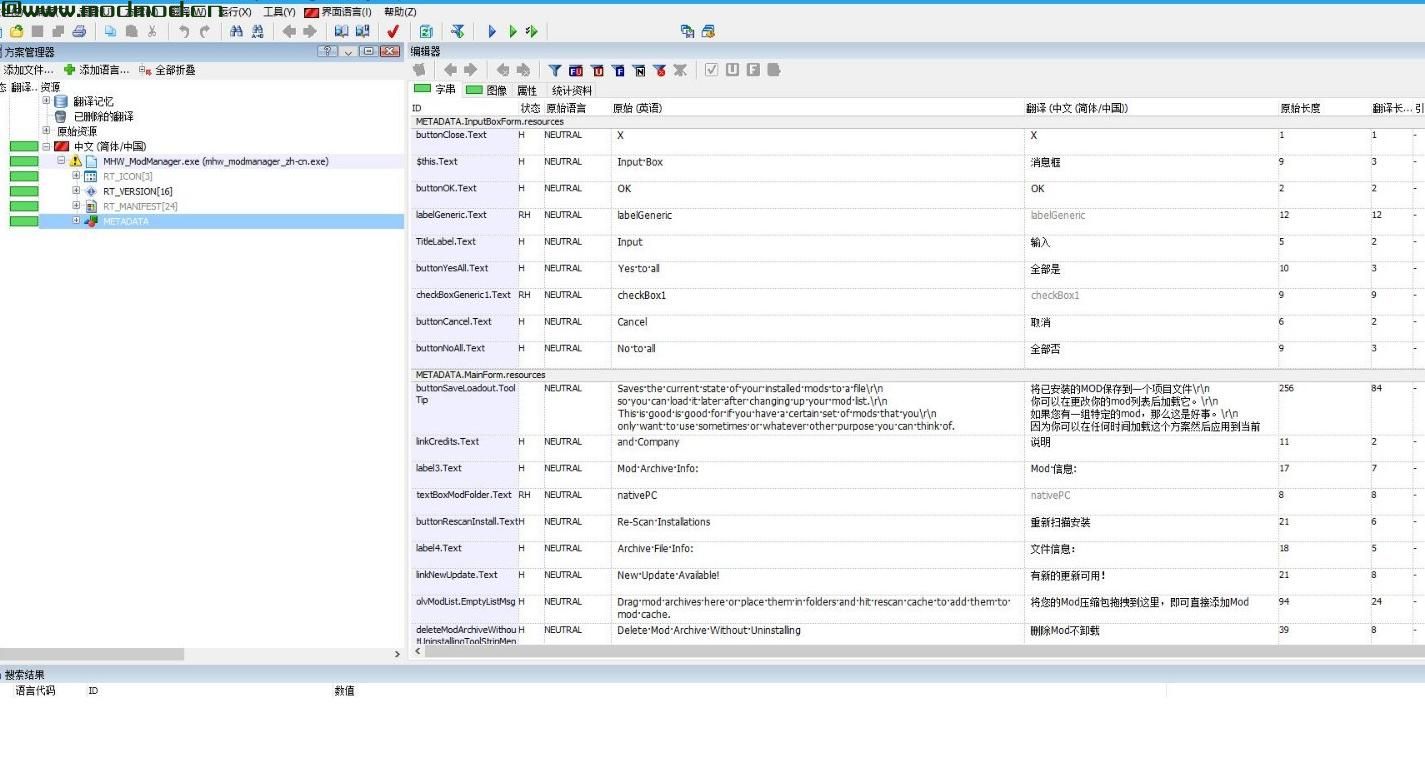Click the blue funnel filter icon in editor
The width and height of the screenshot is (1425, 778).
point(555,70)
